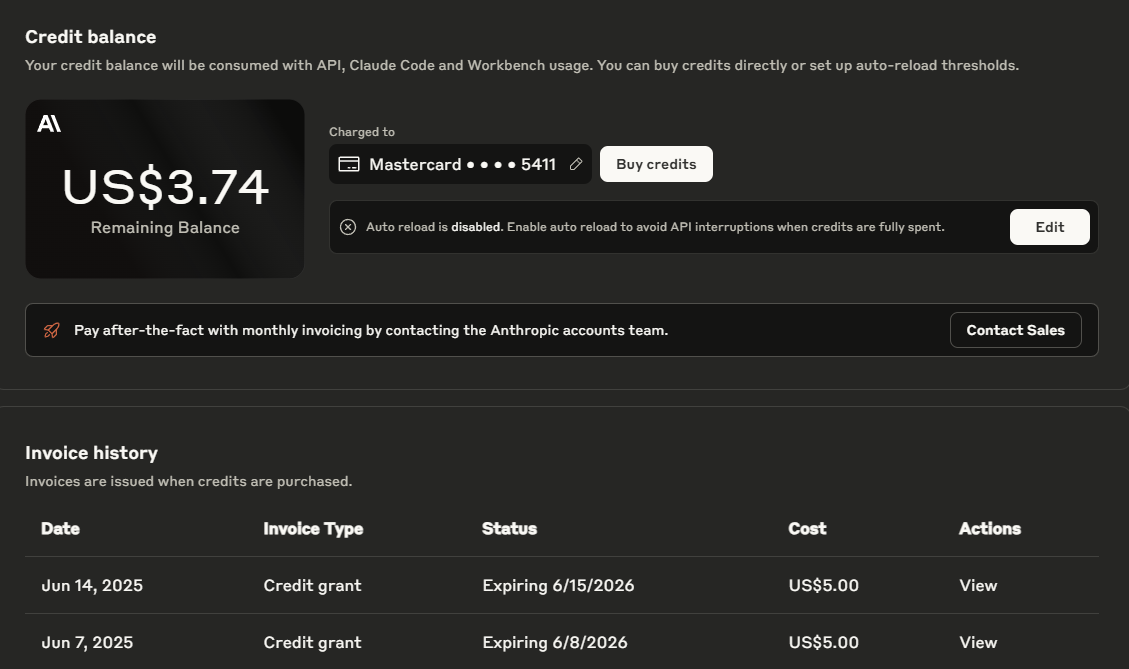The width and height of the screenshot is (1129, 669).
Task: Click the Jun 14, 2025 date cell
Action: click(x=92, y=585)
